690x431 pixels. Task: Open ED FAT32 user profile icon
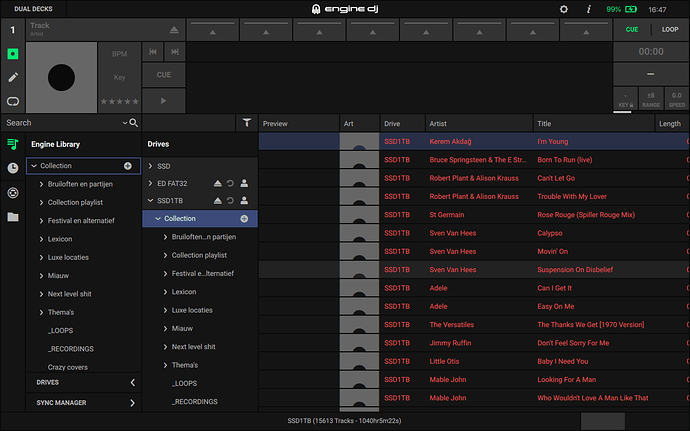click(244, 183)
